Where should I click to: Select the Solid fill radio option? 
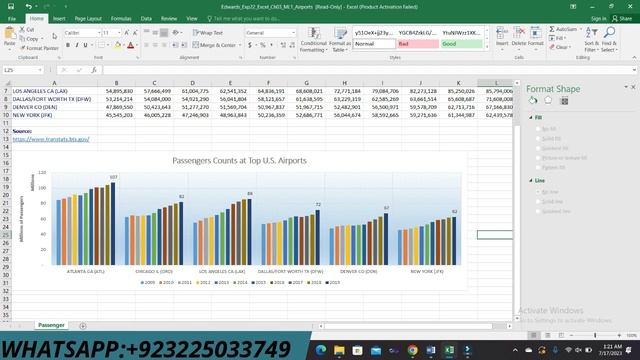click(538, 138)
